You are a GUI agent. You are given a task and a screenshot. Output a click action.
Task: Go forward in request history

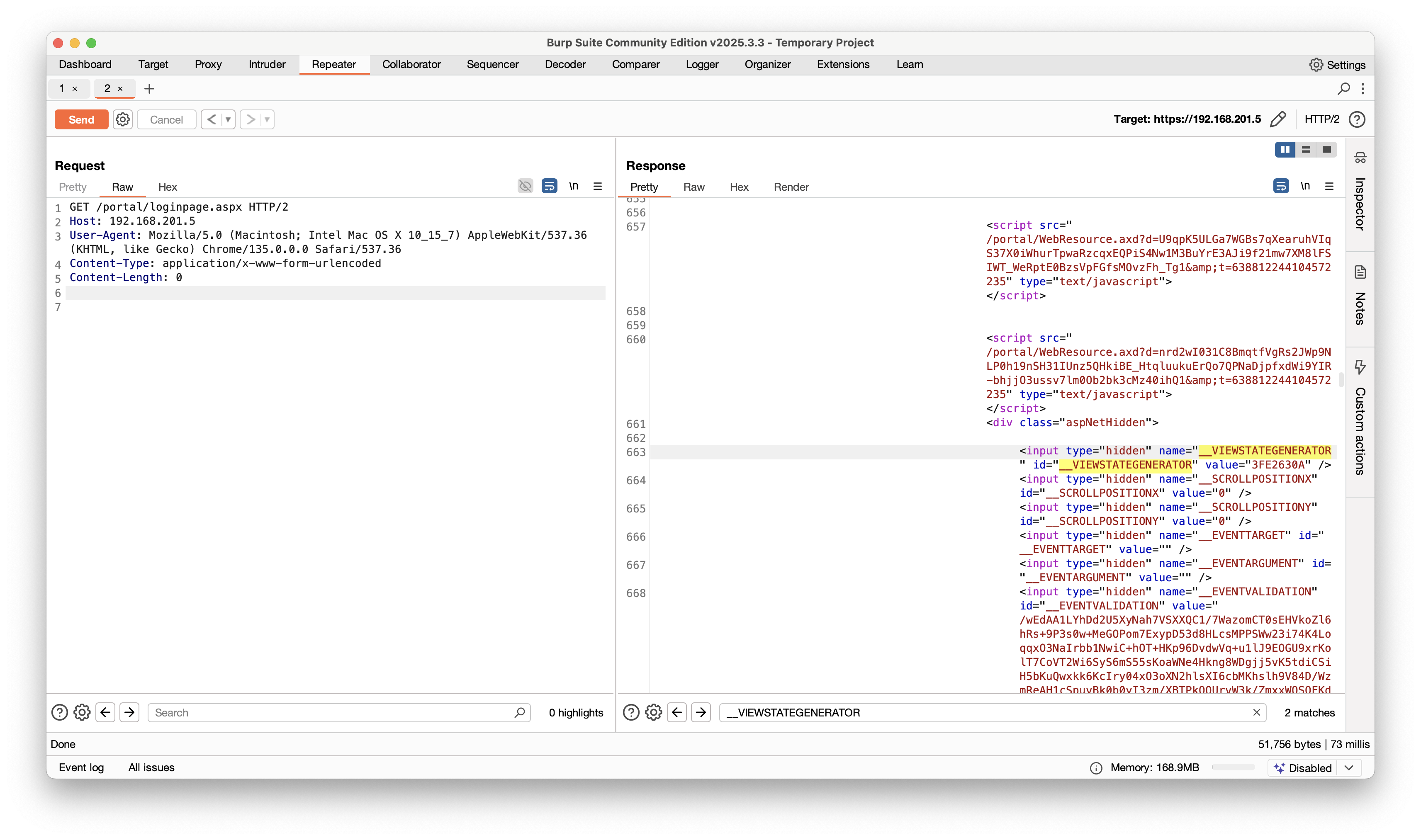coord(251,119)
